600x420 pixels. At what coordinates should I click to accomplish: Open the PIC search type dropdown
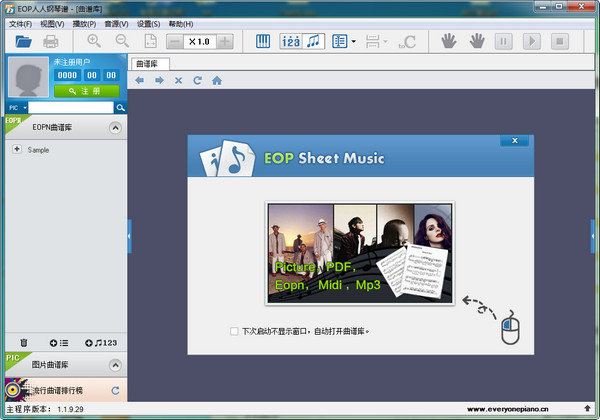[16, 107]
